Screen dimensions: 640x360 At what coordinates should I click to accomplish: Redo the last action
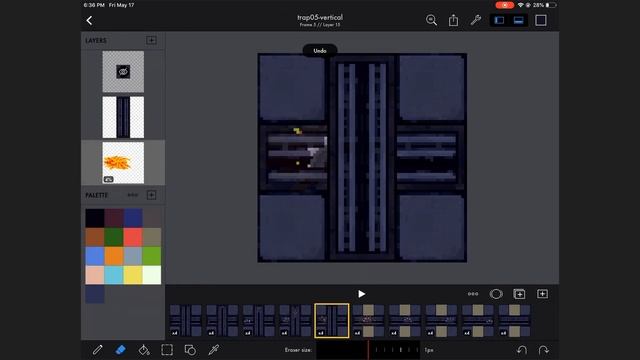tap(543, 350)
